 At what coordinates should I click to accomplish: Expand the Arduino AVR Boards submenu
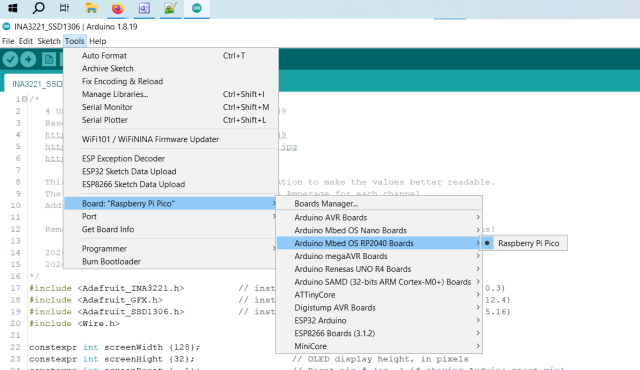379,217
